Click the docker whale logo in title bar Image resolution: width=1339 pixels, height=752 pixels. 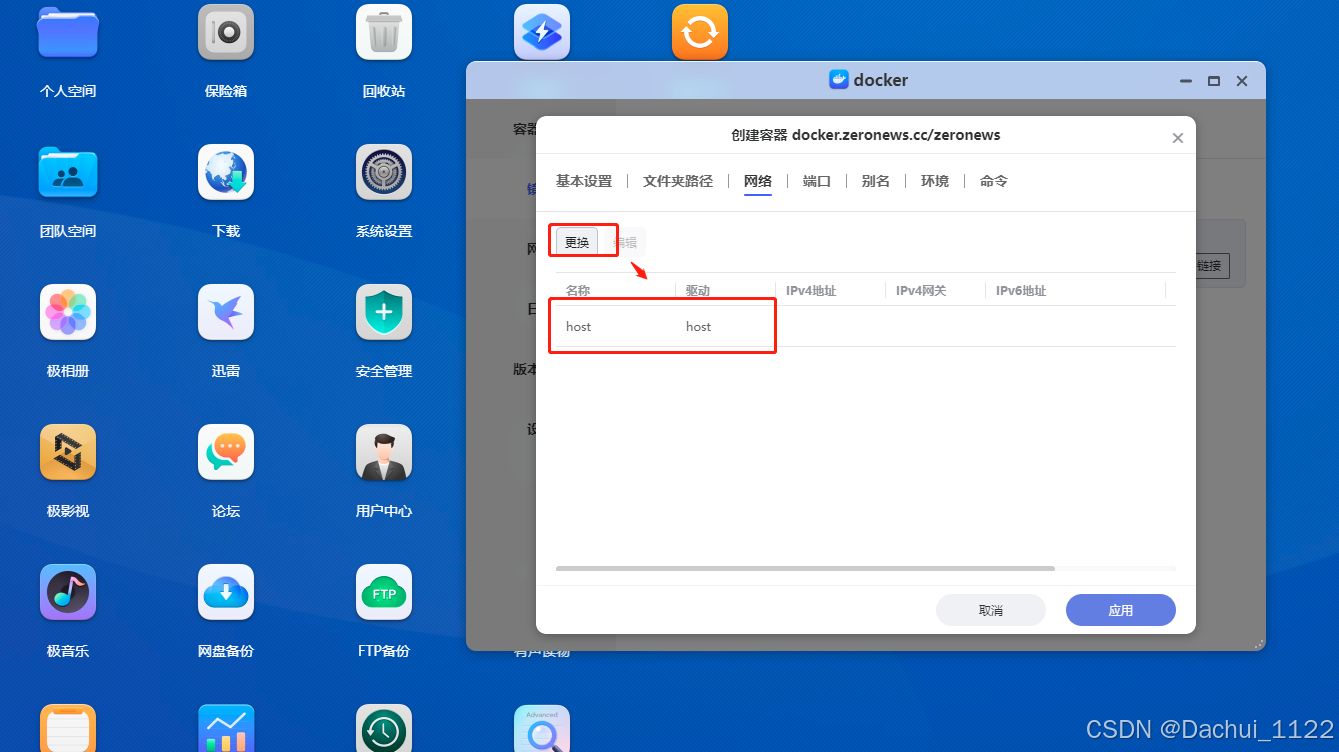(x=839, y=80)
